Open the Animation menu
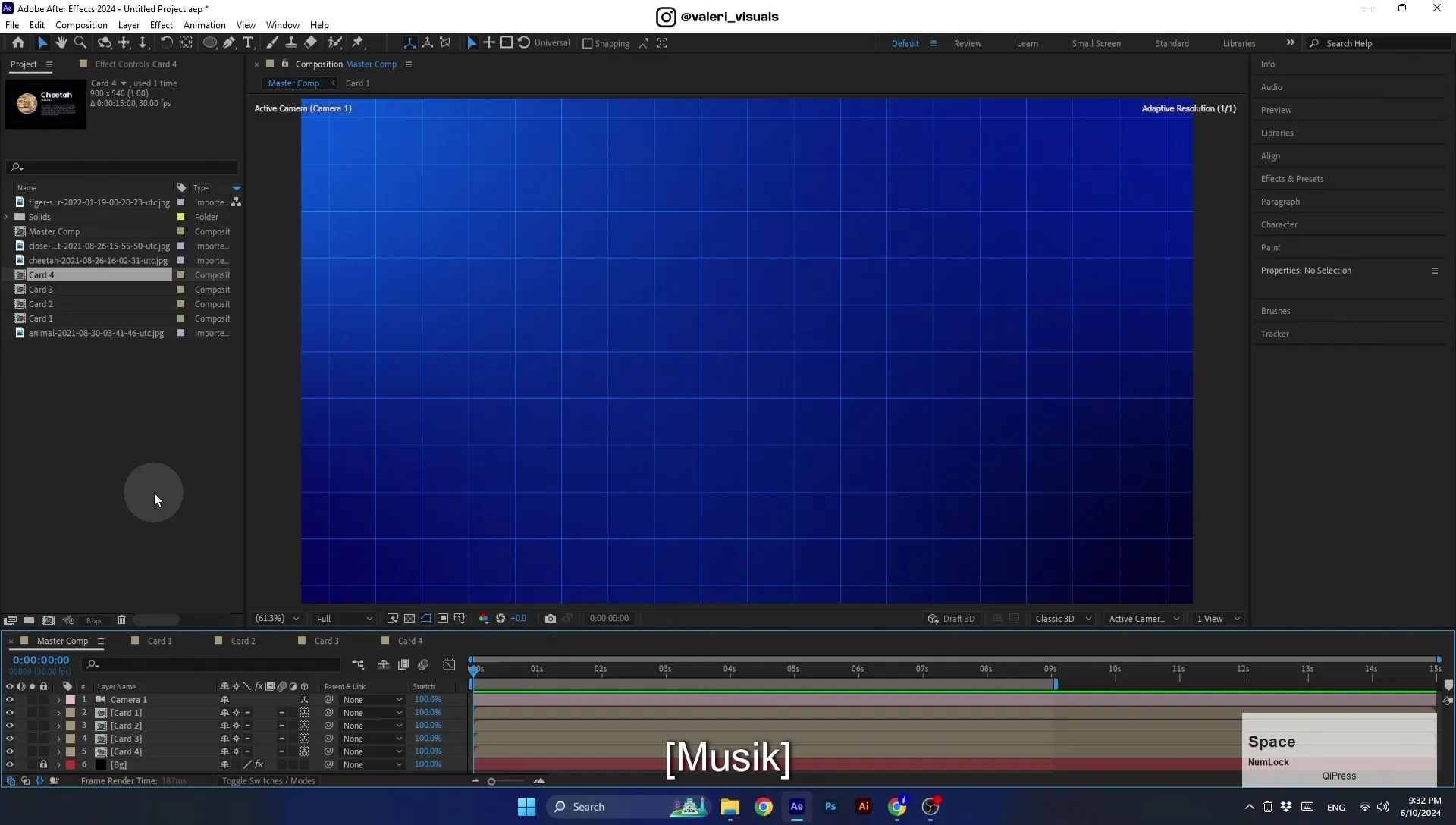1456x825 pixels. [205, 25]
